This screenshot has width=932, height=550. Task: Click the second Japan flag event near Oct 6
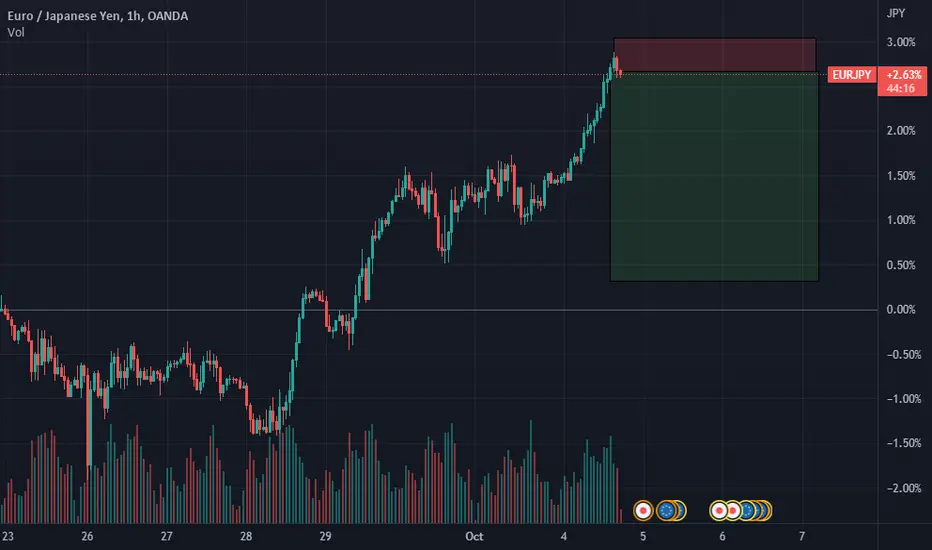click(733, 510)
